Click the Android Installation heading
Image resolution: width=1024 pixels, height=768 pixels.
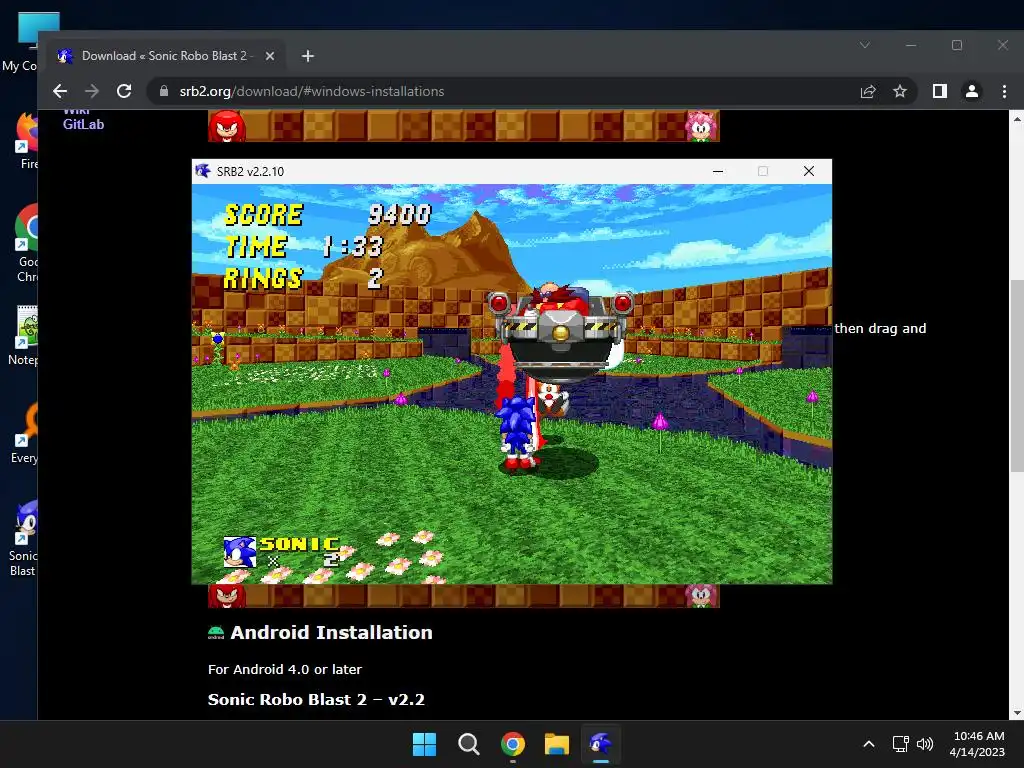click(331, 632)
